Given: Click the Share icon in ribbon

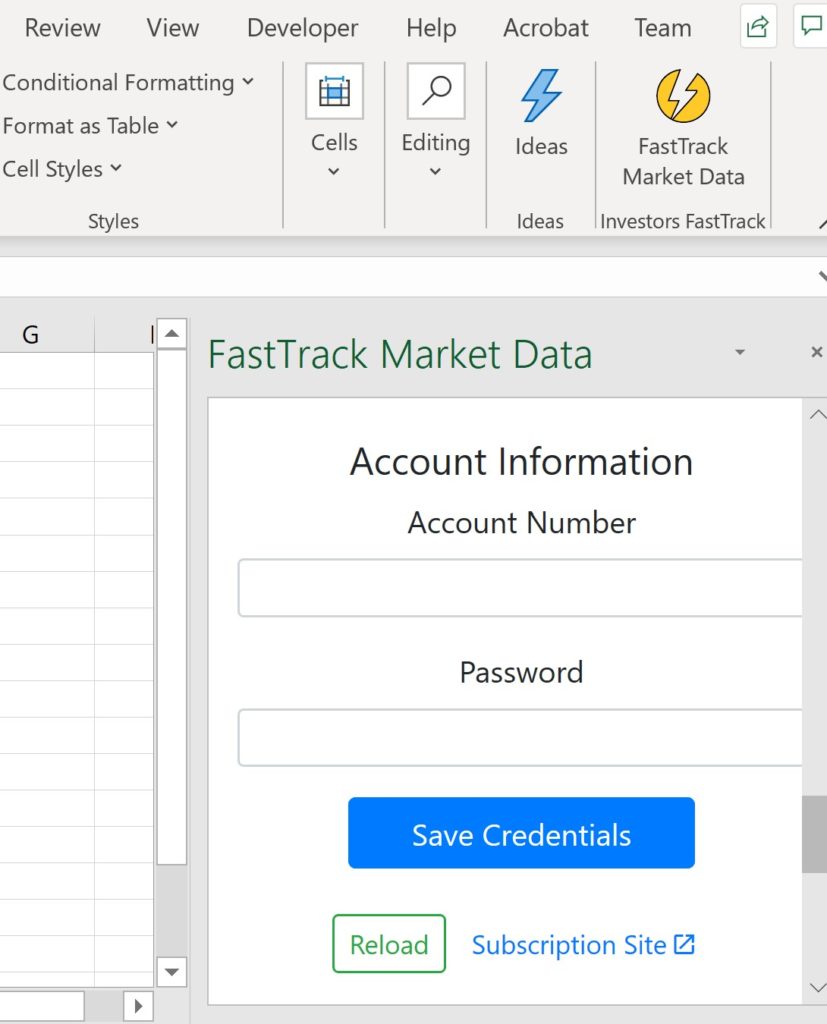Looking at the screenshot, I should [758, 26].
